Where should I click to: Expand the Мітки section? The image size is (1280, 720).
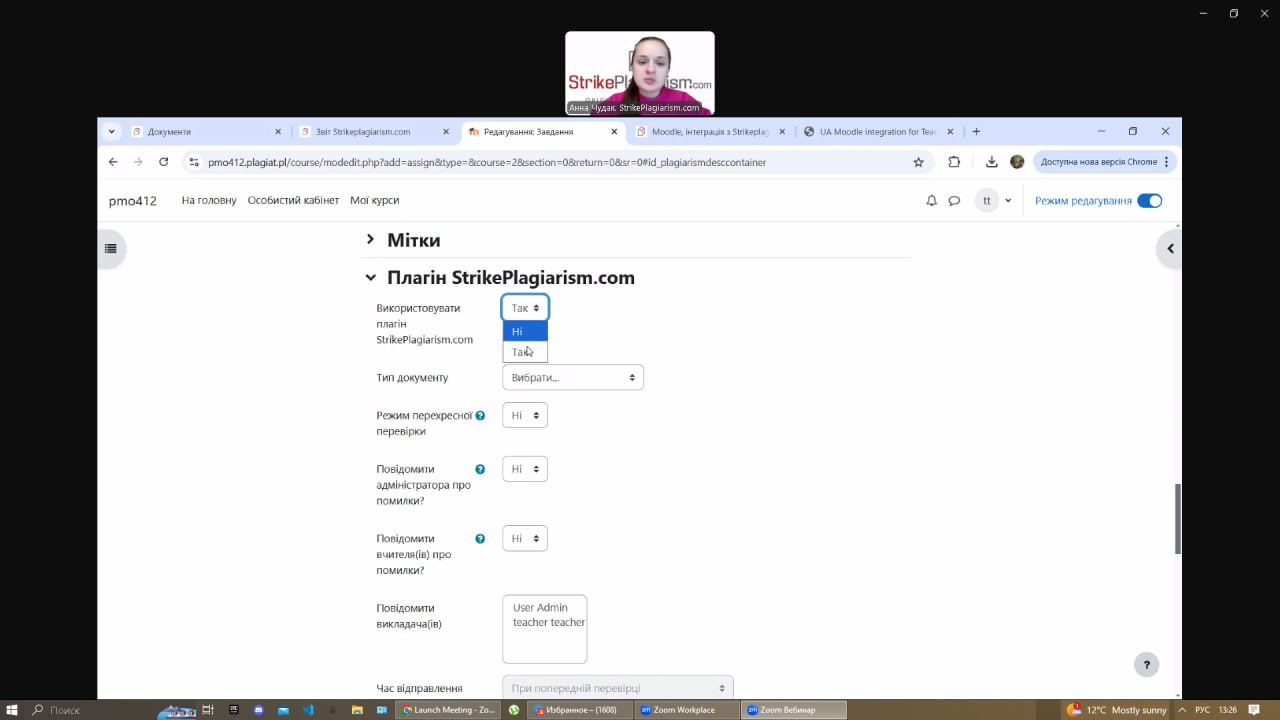tap(370, 240)
